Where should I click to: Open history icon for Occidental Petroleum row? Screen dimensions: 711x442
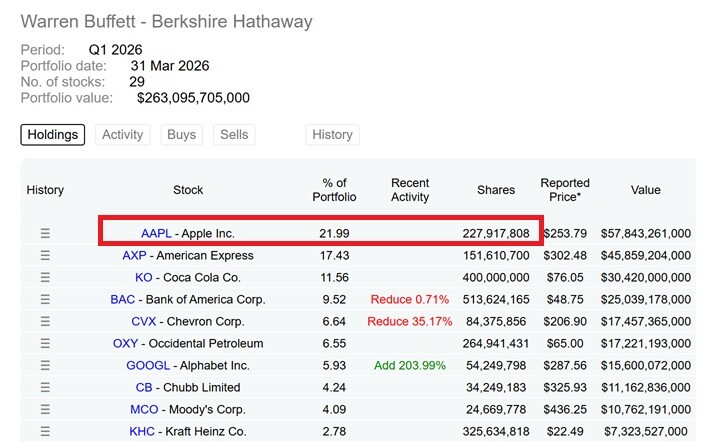coord(45,344)
